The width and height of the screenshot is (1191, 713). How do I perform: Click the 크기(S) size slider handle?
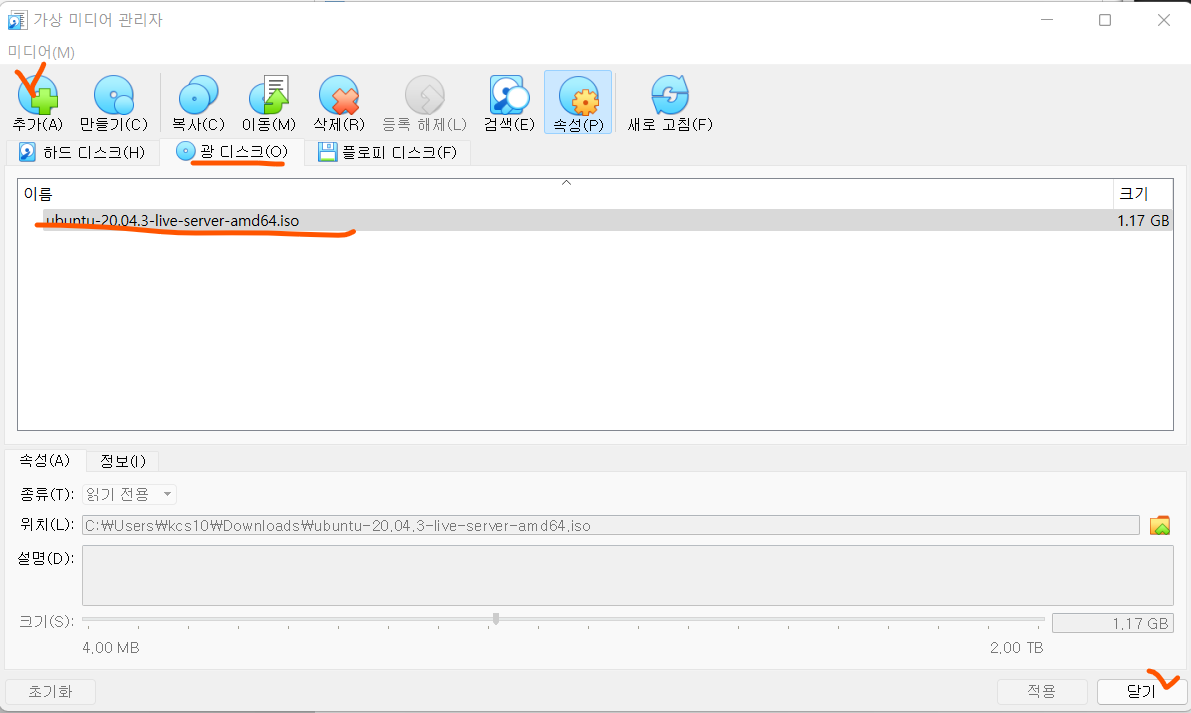[496, 619]
